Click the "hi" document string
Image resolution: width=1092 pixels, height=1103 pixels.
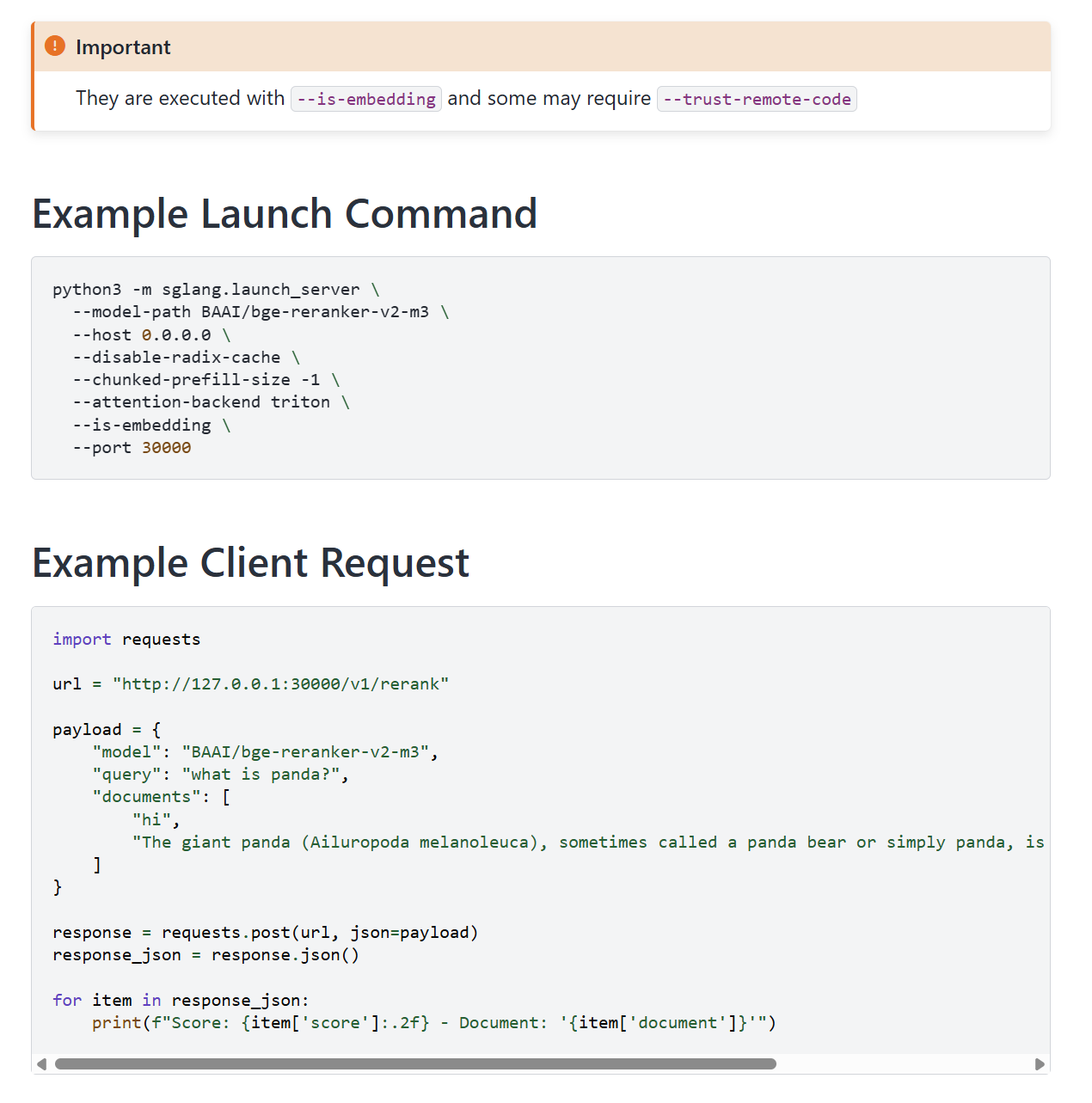(151, 820)
